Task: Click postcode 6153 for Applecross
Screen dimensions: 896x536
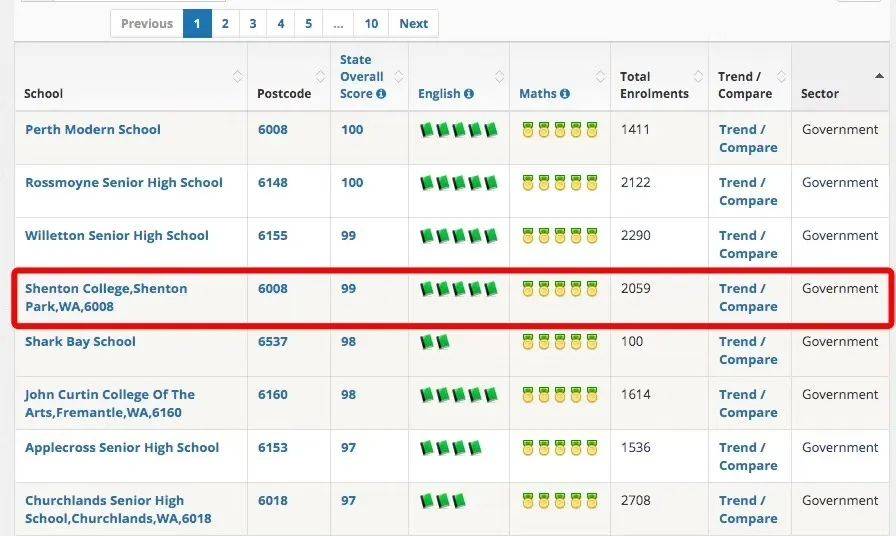Action: 273,447
